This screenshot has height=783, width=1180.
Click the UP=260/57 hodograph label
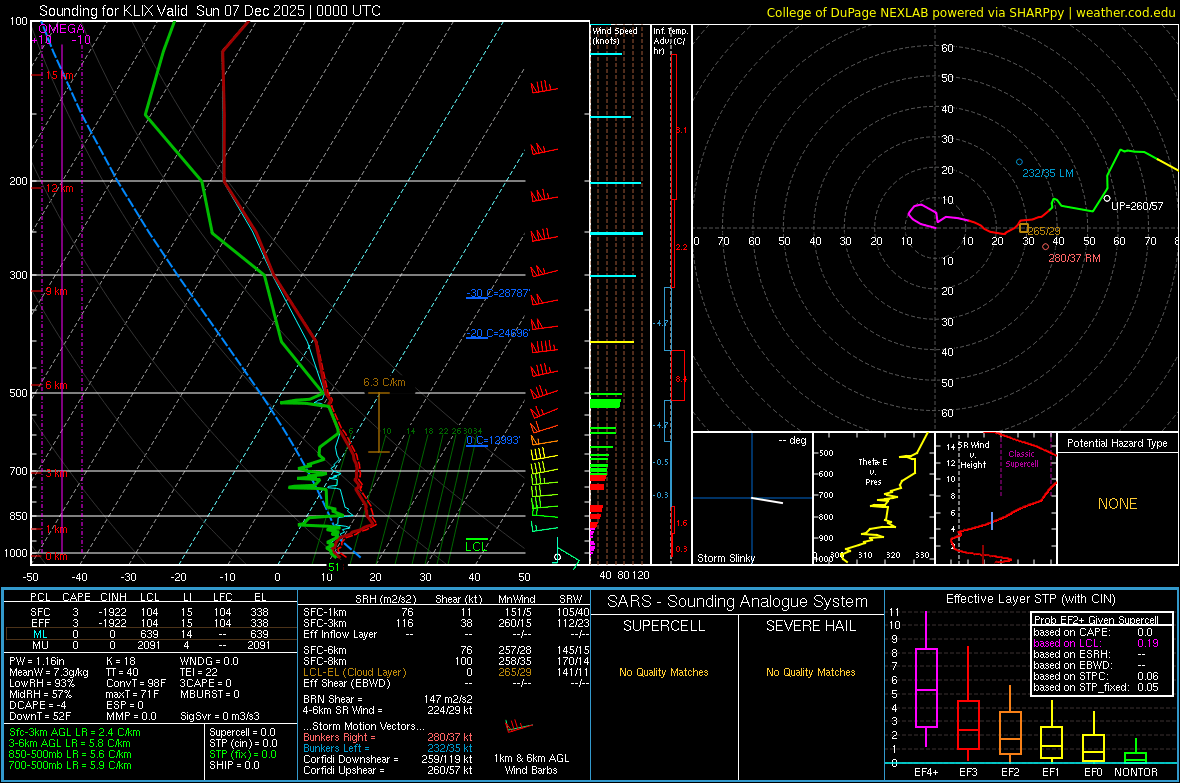tap(1137, 206)
